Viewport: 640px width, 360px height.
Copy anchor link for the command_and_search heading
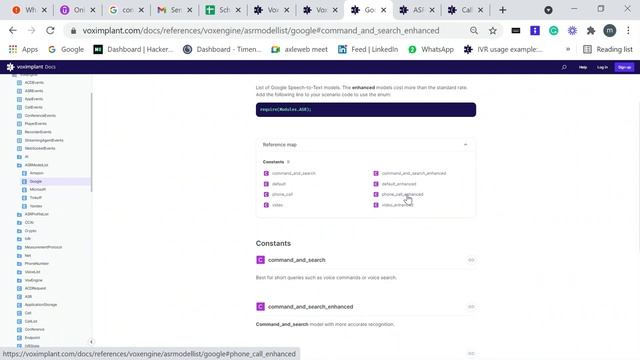[471, 260]
